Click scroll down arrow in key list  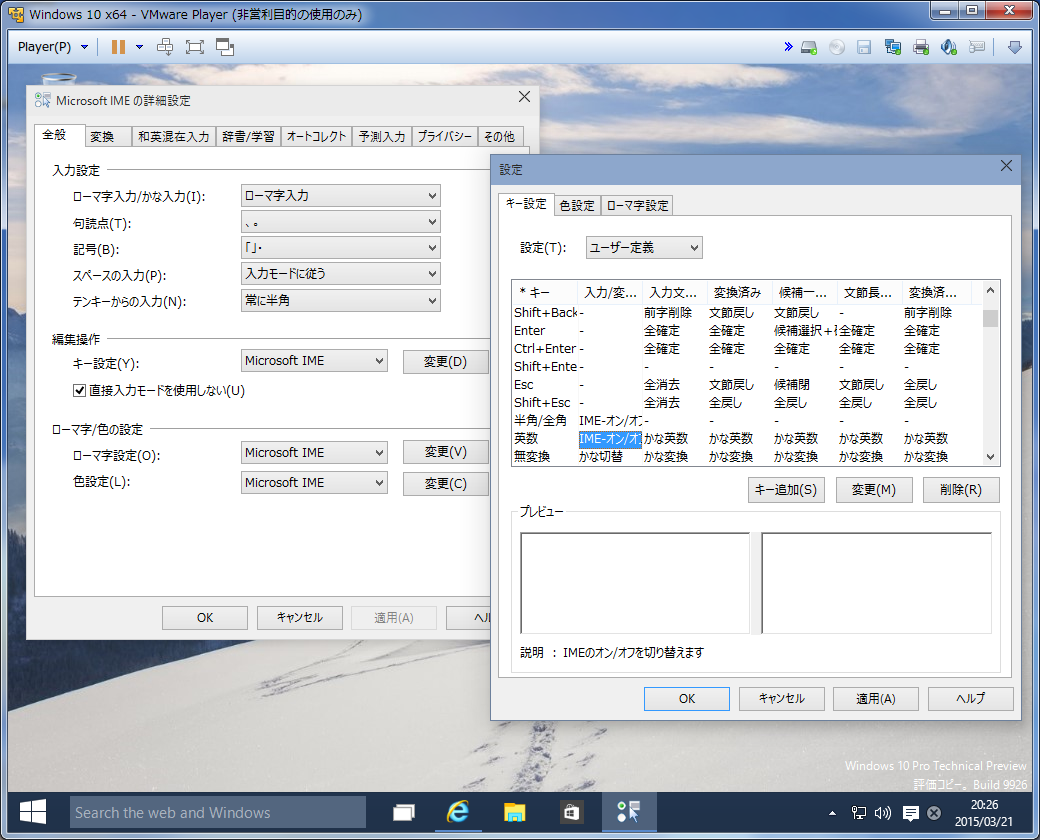(990, 456)
